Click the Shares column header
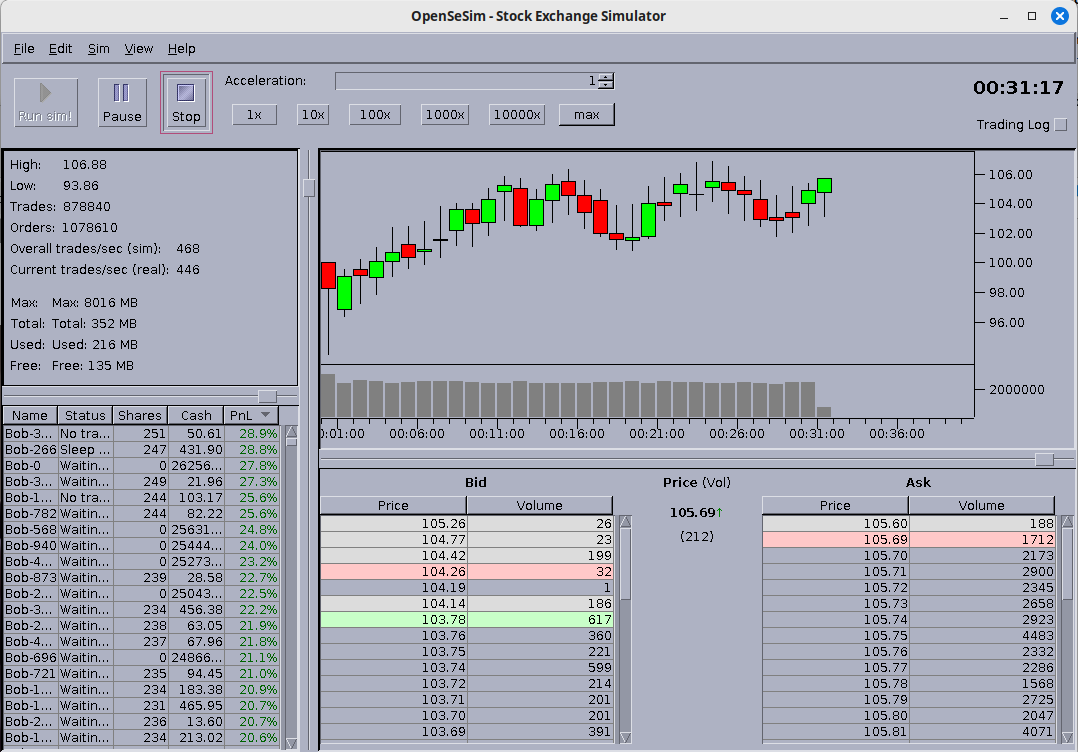The width and height of the screenshot is (1078, 752). click(x=139, y=415)
